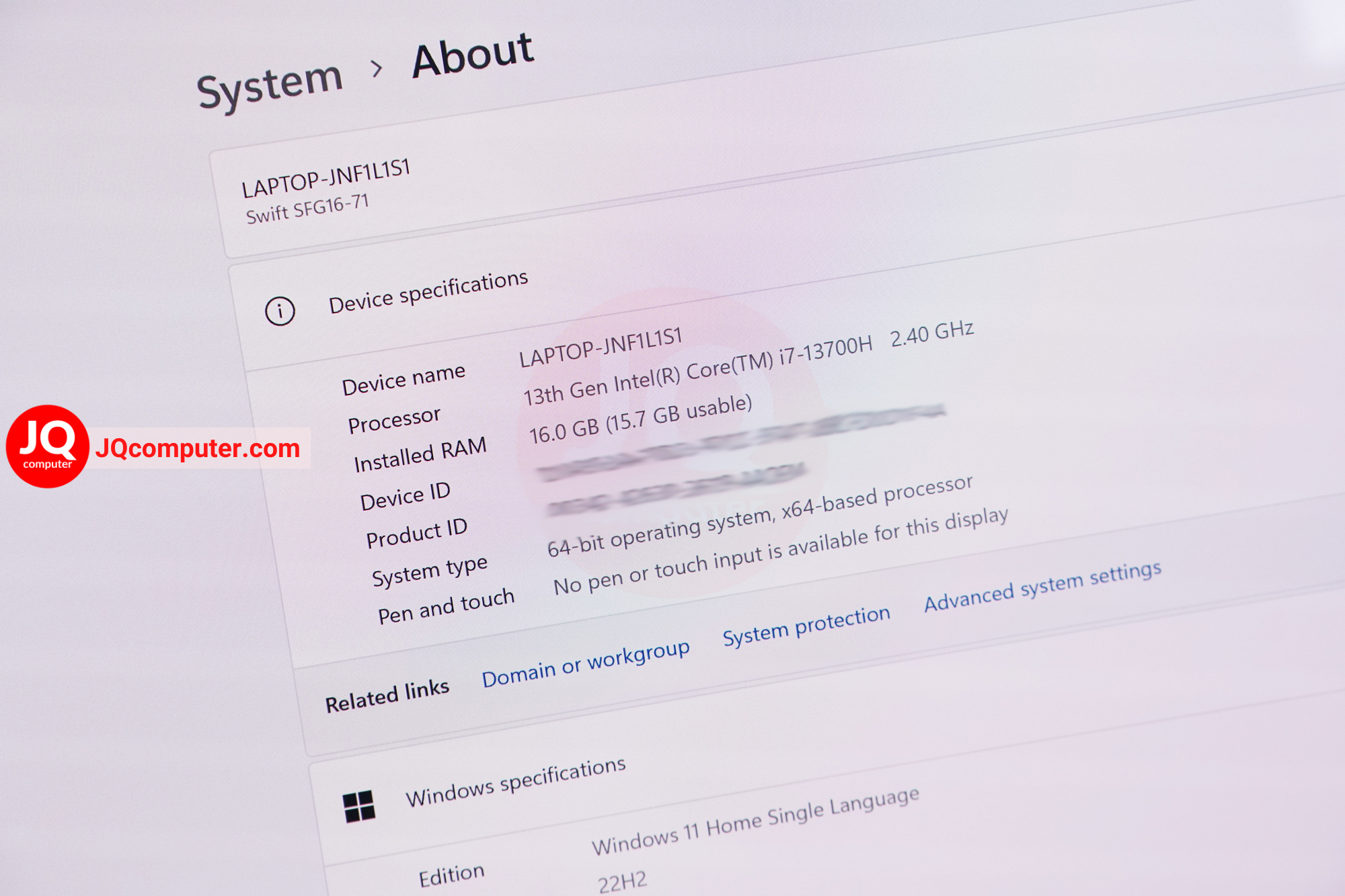Click the breadcrumb chevron separator
The image size is (1345, 896).
(x=377, y=68)
